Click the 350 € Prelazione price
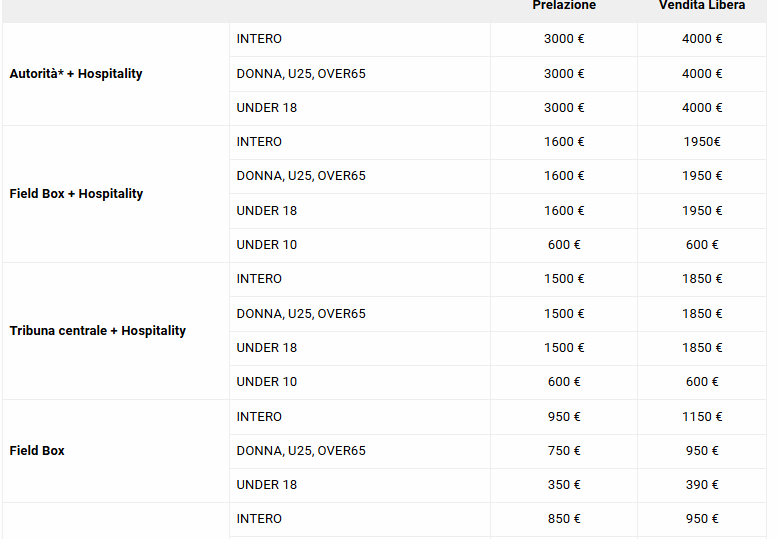The image size is (778, 539). pyautogui.click(x=564, y=485)
